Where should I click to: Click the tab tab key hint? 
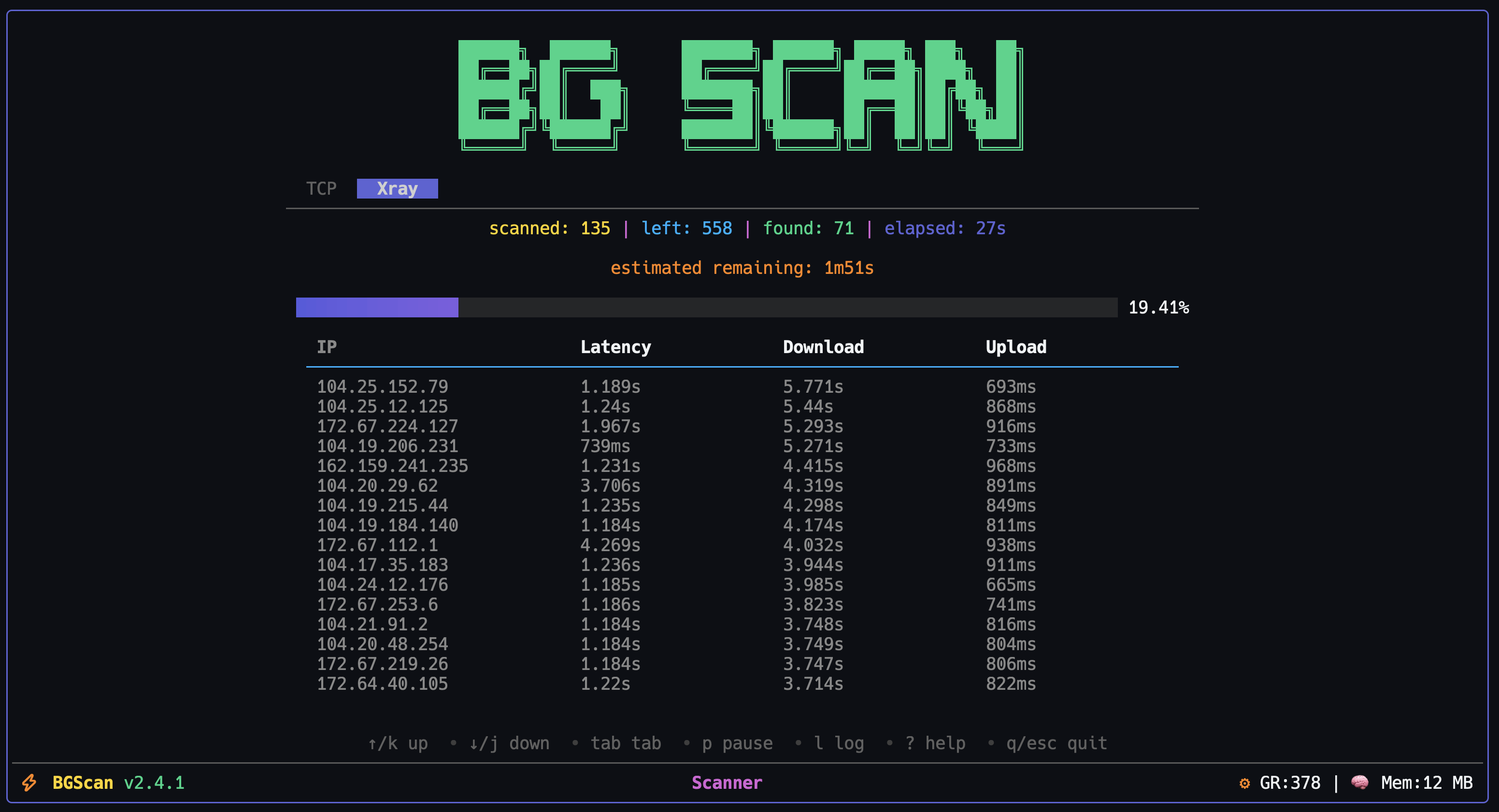(626, 743)
